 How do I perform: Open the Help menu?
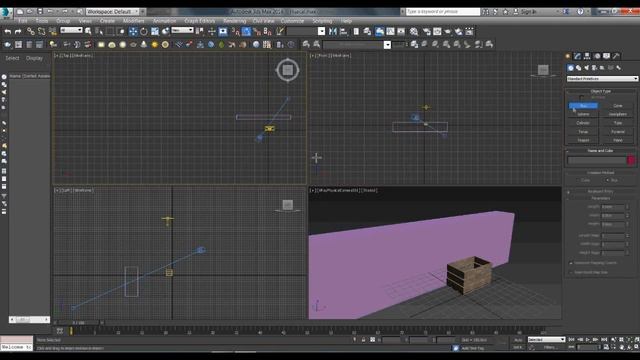click(346, 21)
